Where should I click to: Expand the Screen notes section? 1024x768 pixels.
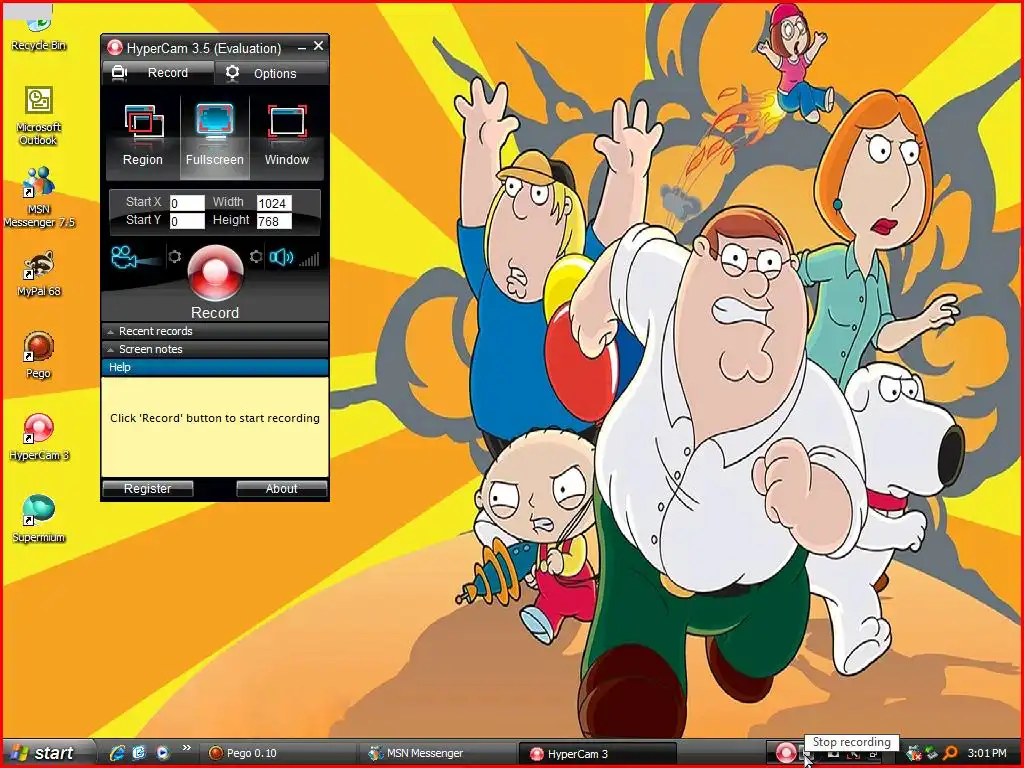(215, 349)
